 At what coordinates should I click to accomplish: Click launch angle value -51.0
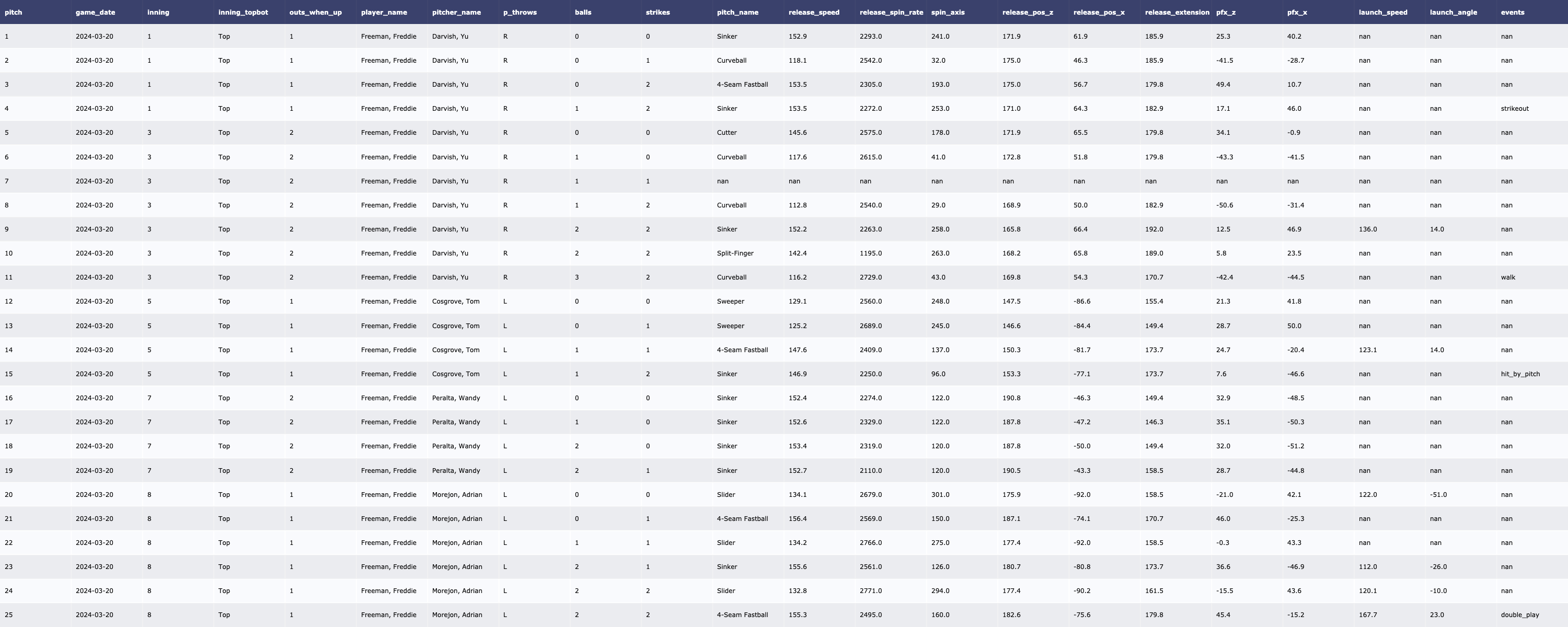(x=1438, y=494)
